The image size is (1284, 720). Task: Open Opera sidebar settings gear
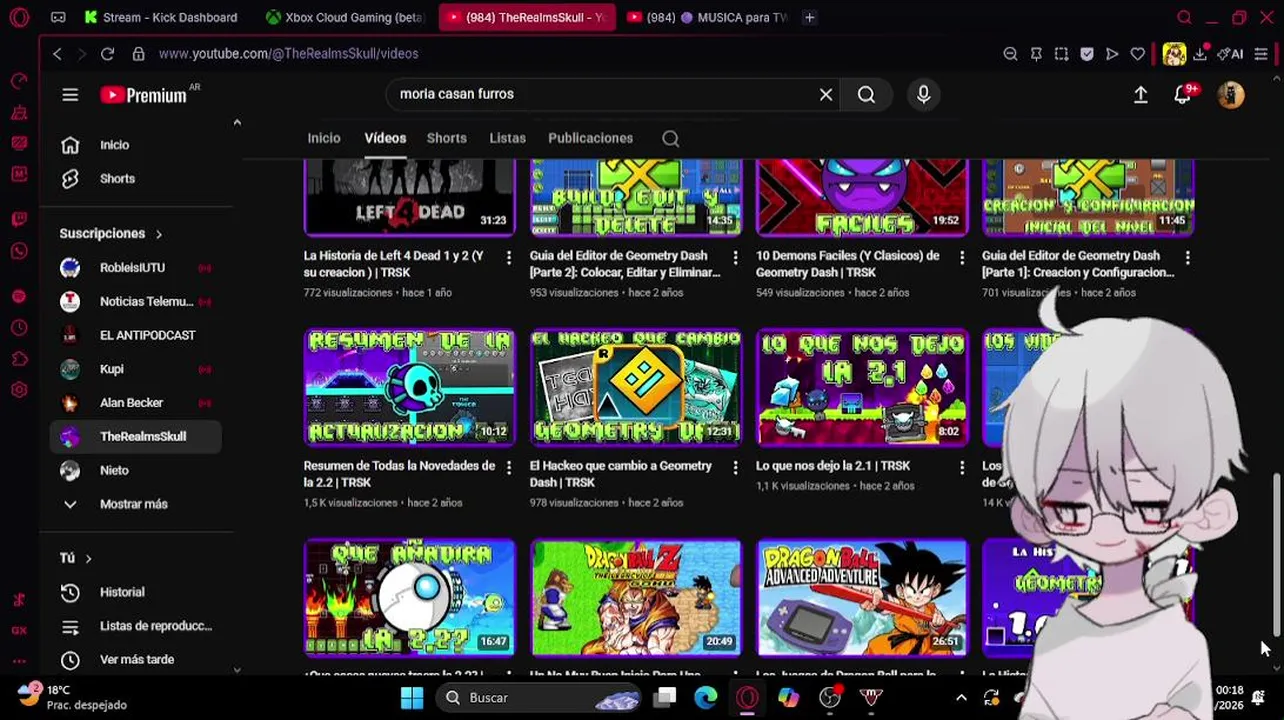(19, 390)
